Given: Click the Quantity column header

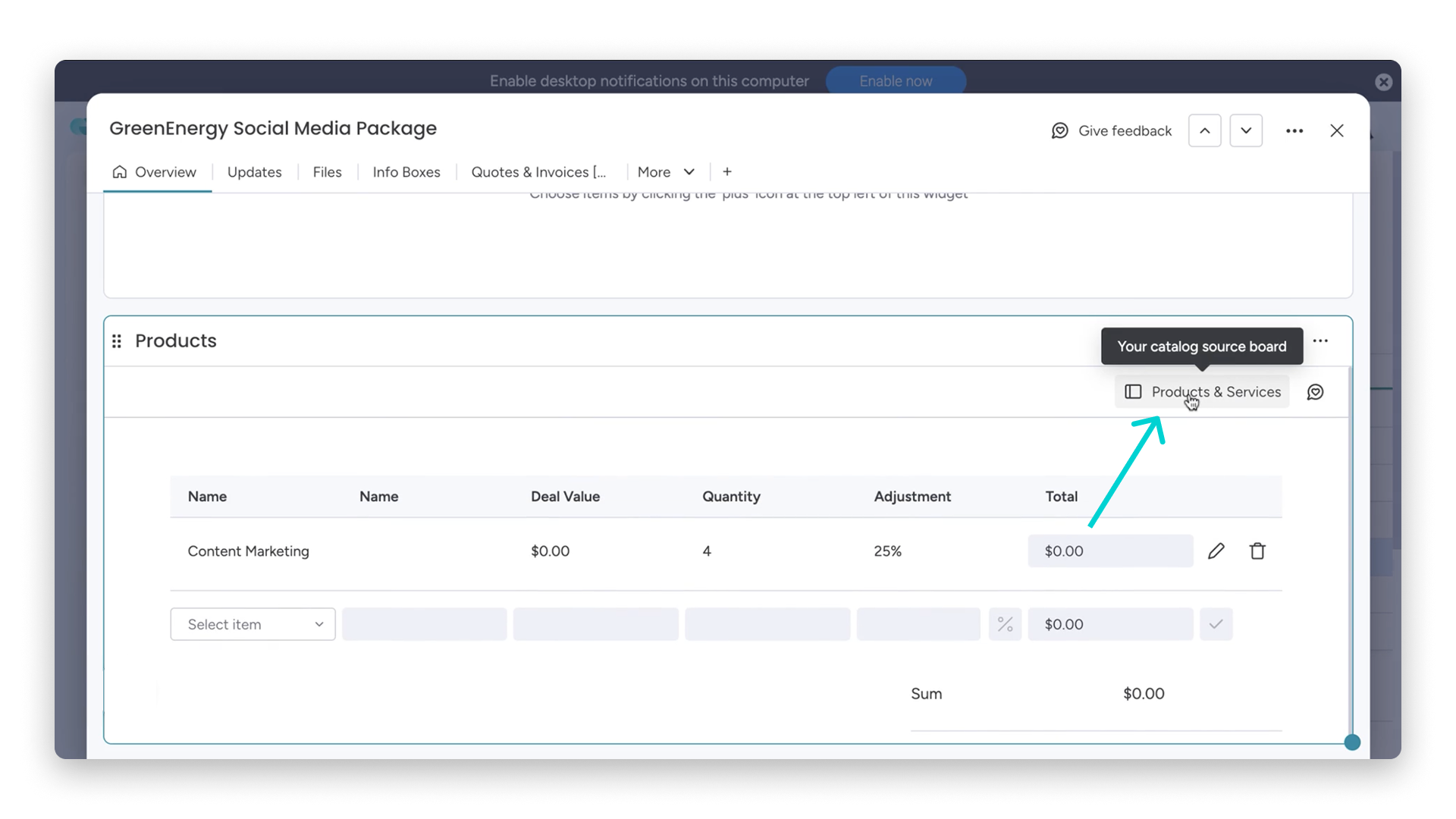Looking at the screenshot, I should [731, 497].
